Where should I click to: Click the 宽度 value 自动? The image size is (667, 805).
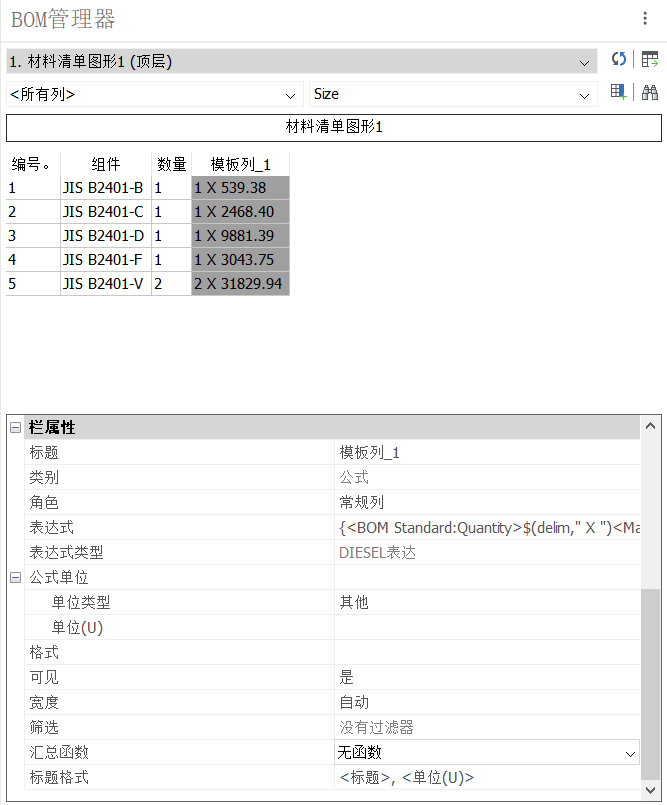(x=487, y=703)
